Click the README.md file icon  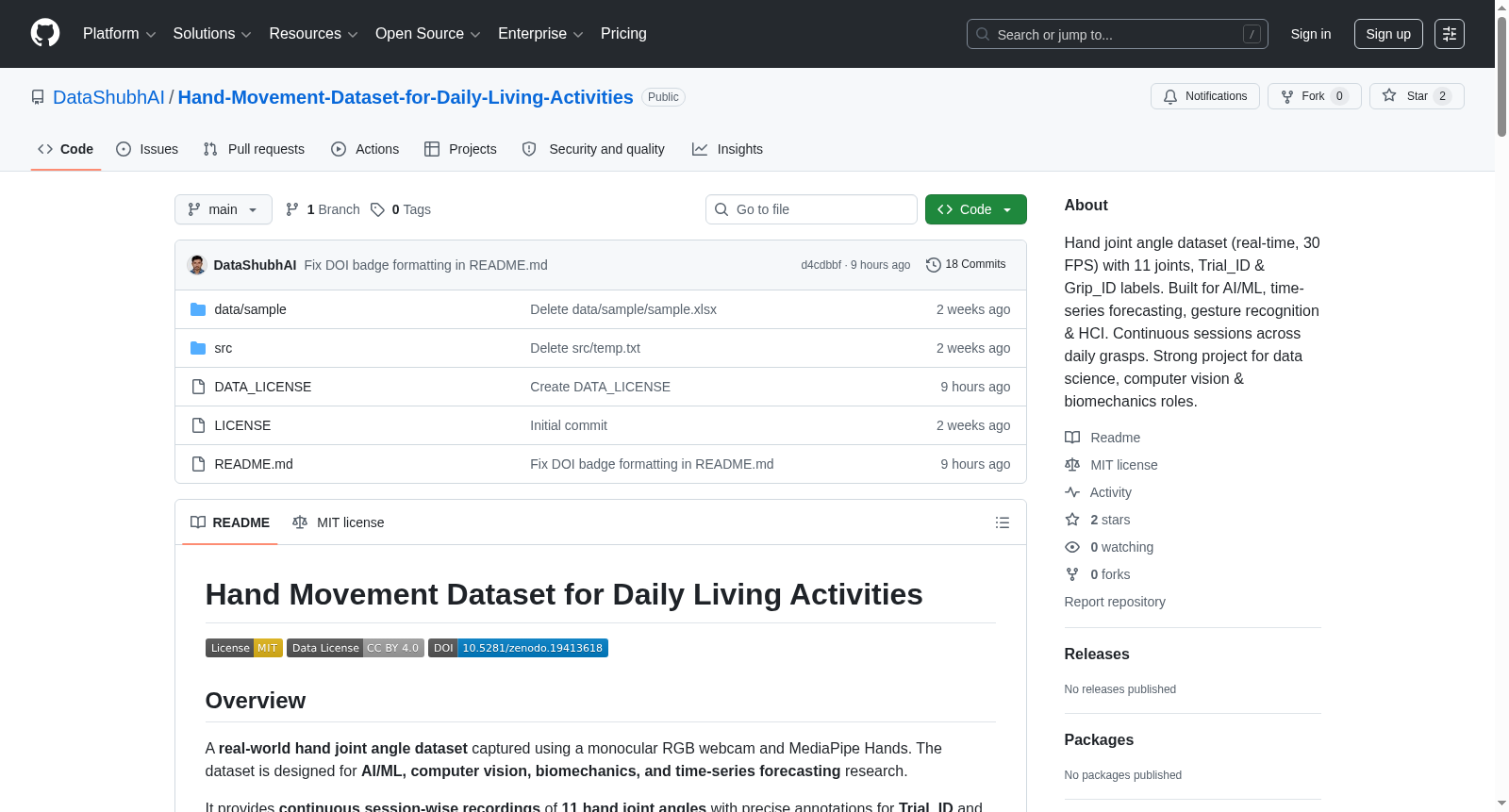coord(198,464)
